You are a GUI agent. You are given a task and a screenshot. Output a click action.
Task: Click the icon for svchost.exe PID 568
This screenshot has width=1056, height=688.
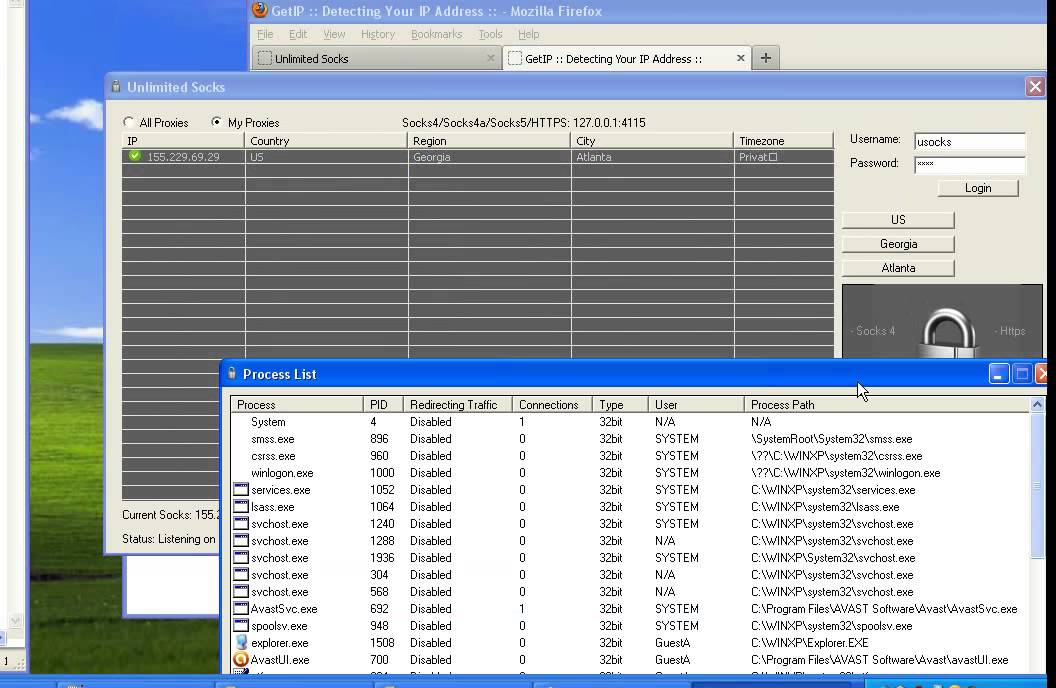pos(240,591)
